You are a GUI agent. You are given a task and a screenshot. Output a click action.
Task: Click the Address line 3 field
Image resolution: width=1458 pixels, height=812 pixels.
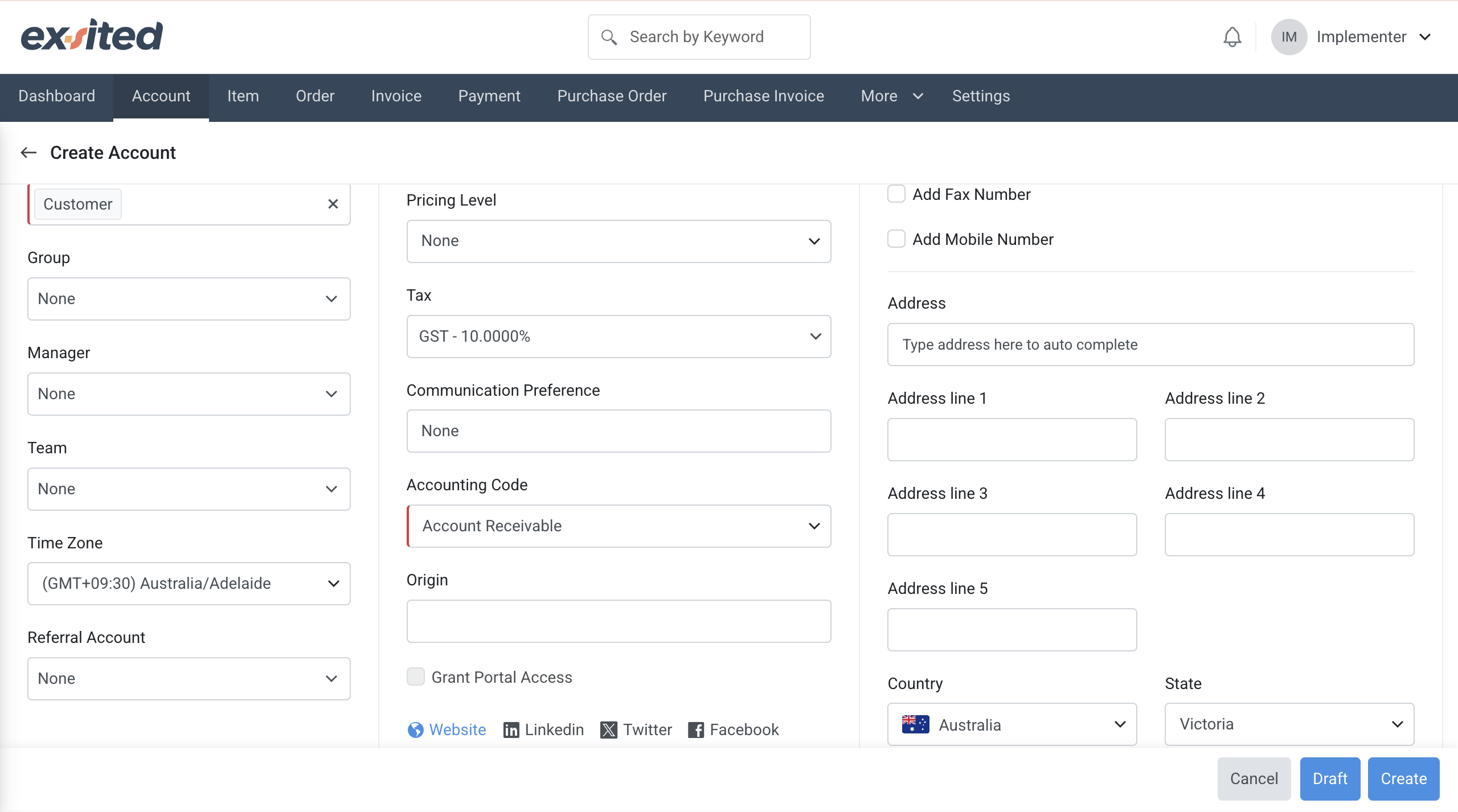click(x=1012, y=535)
